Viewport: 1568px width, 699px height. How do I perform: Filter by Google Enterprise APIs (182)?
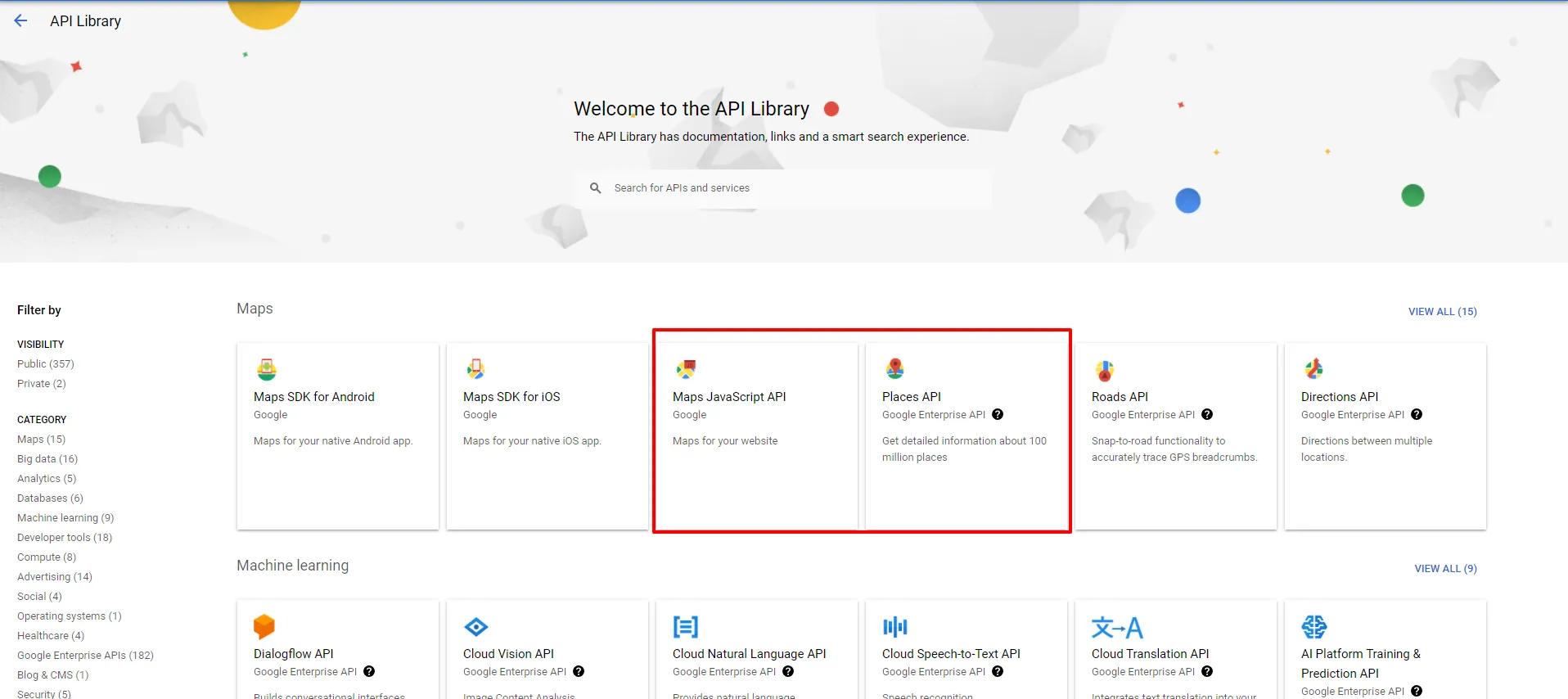click(85, 656)
